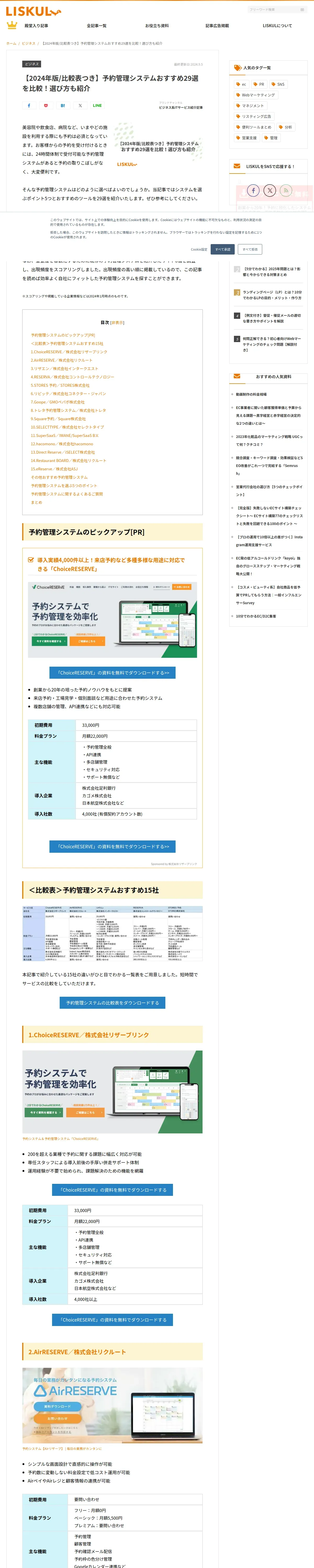Screen dimensions: 314x1568
Task: Click the tag icon beside 人気のタグ一覧
Action: [238, 68]
